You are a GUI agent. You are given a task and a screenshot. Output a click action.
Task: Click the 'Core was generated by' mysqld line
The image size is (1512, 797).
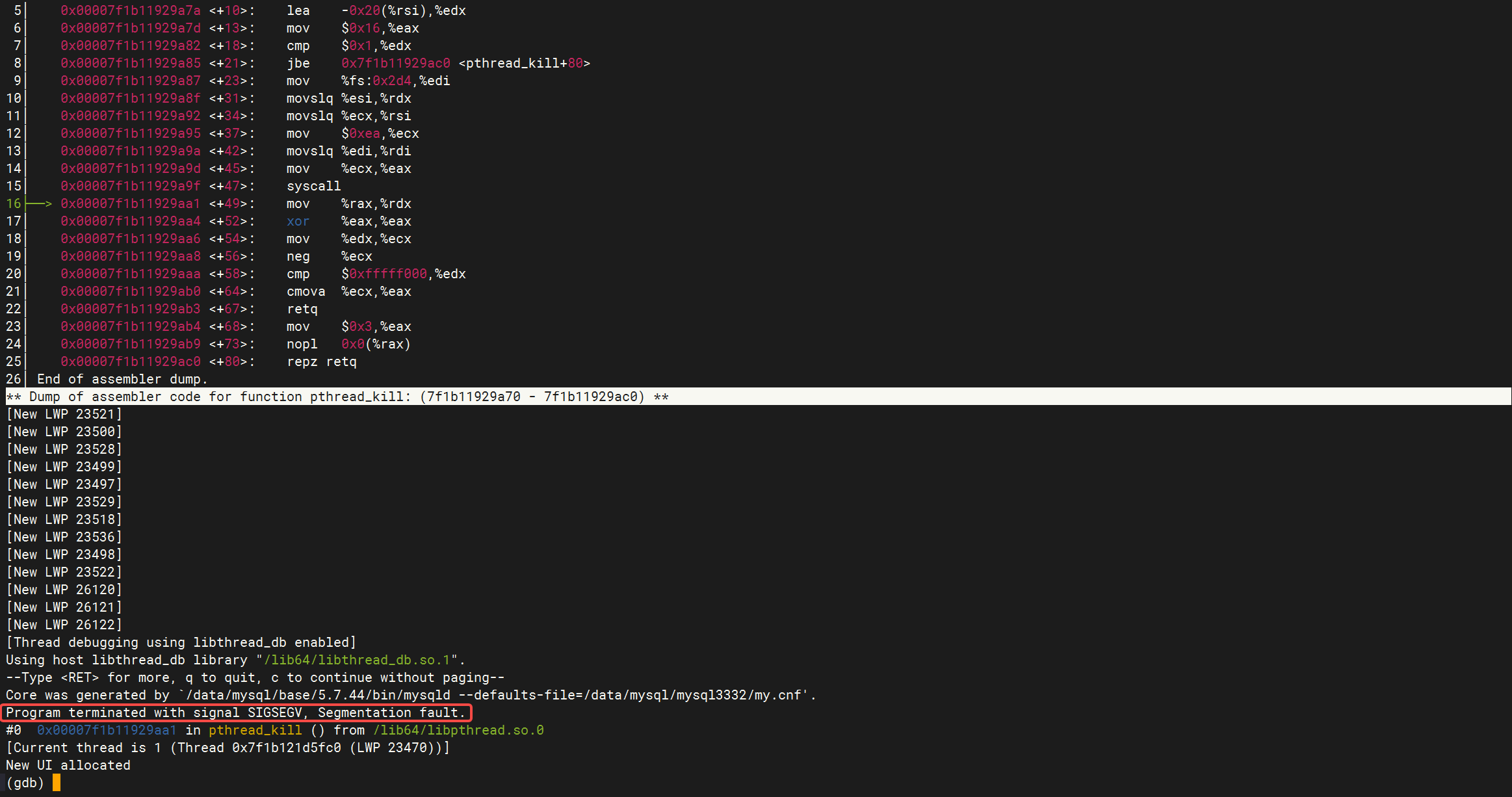pyautogui.click(x=410, y=696)
